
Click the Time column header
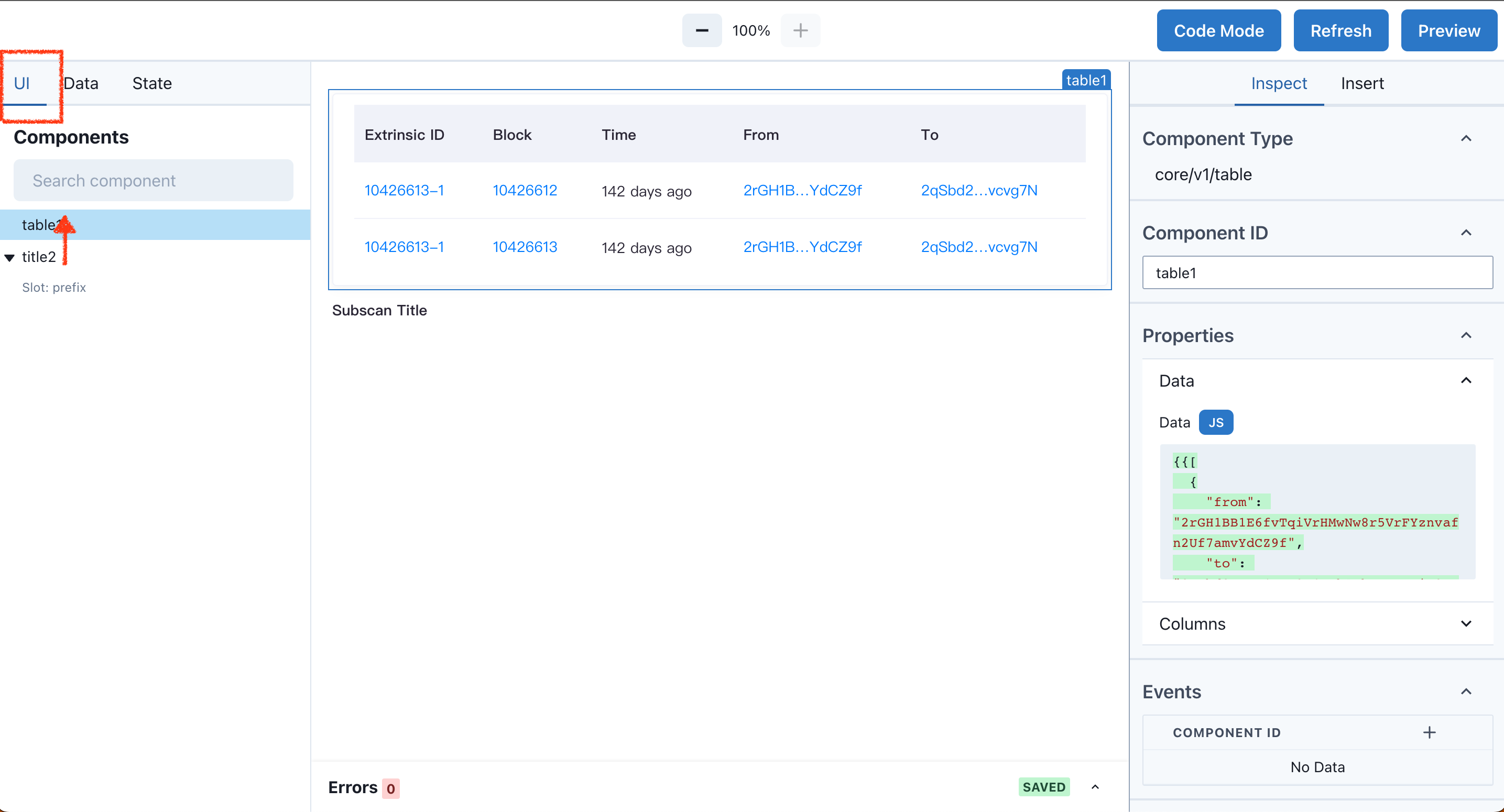(x=618, y=135)
